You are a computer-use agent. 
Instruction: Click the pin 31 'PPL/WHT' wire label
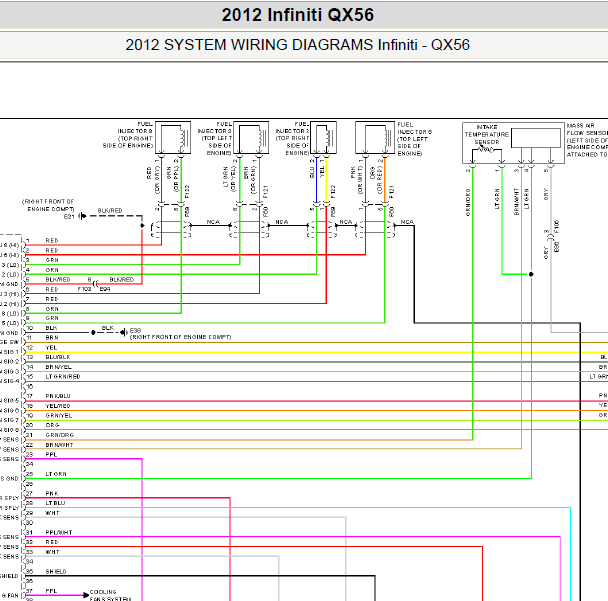(59, 532)
